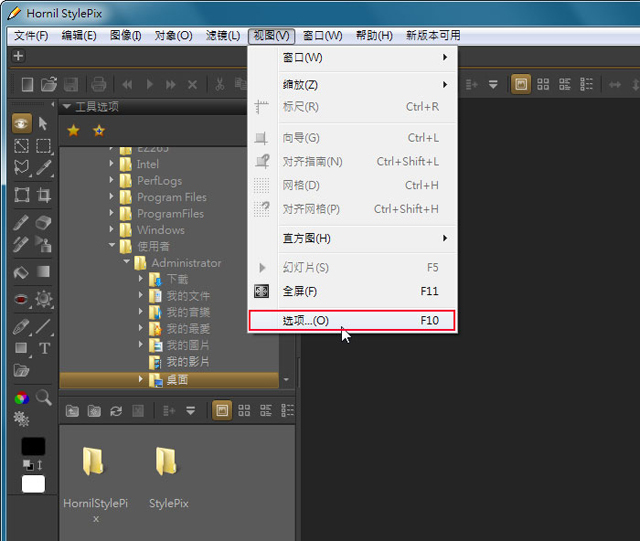The width and height of the screenshot is (640, 541).
Task: Switch to tiles view in lower browser toolbar
Action: pos(244,410)
